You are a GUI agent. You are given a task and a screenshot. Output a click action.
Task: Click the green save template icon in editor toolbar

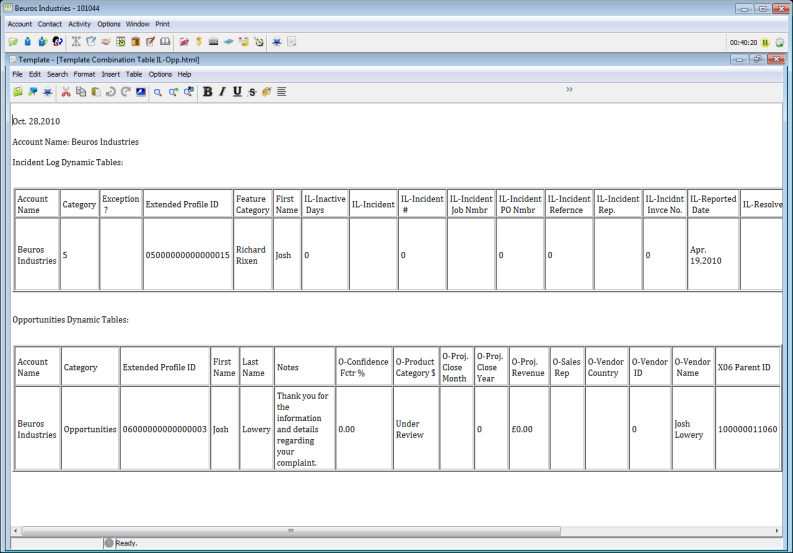(18, 92)
